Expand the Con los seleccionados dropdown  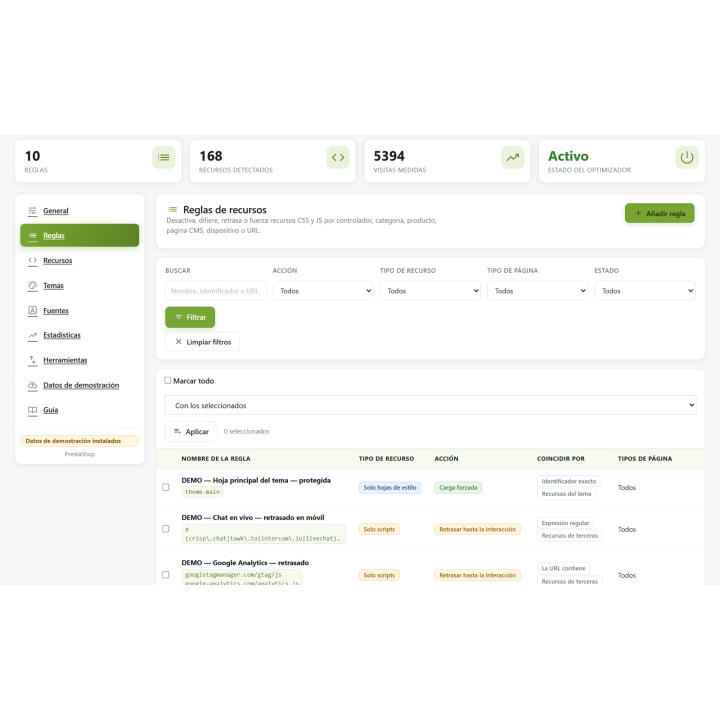pos(430,405)
